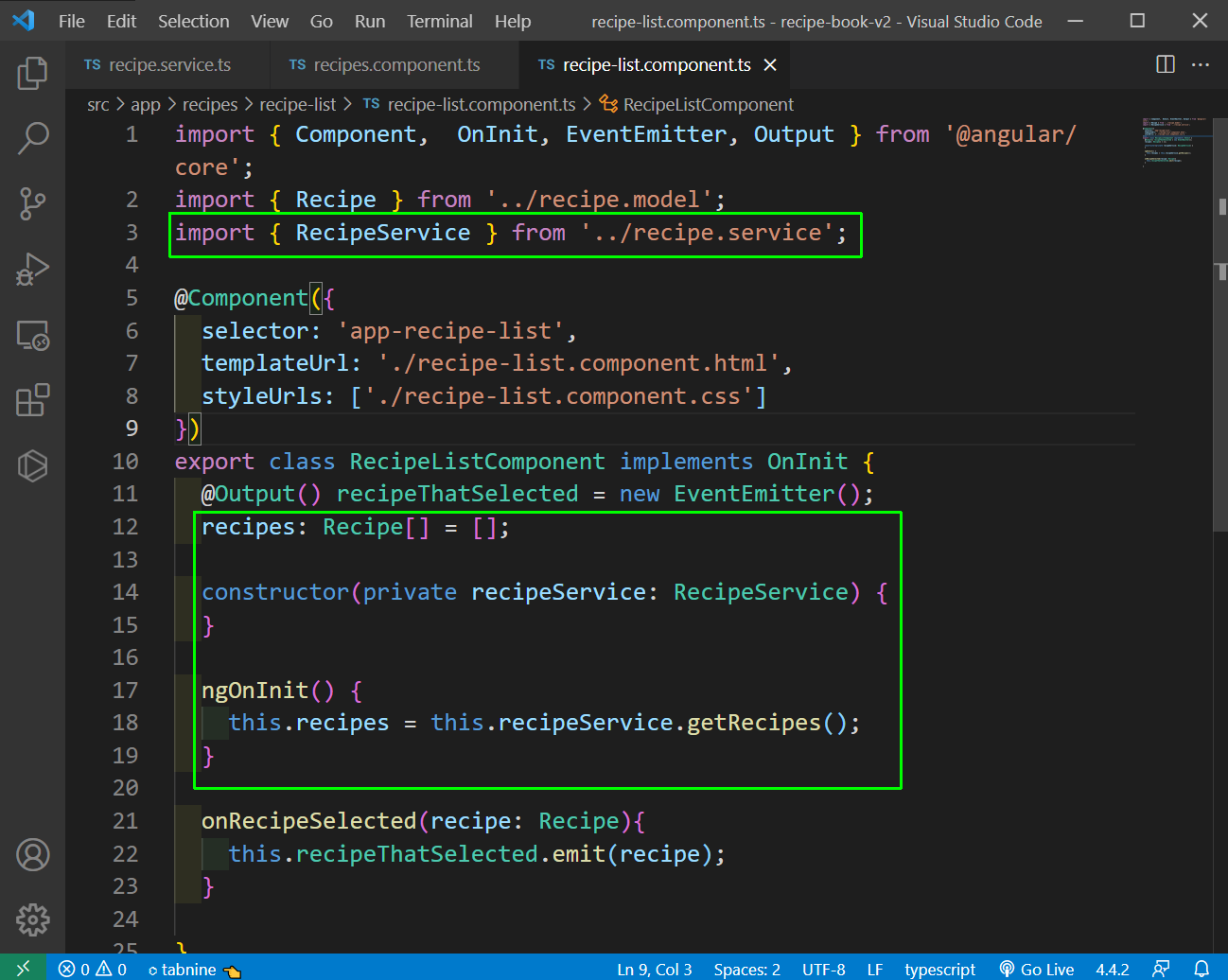Click 'RecipeService' in the line 3 import
This screenshot has height=980, width=1228.
click(383, 233)
